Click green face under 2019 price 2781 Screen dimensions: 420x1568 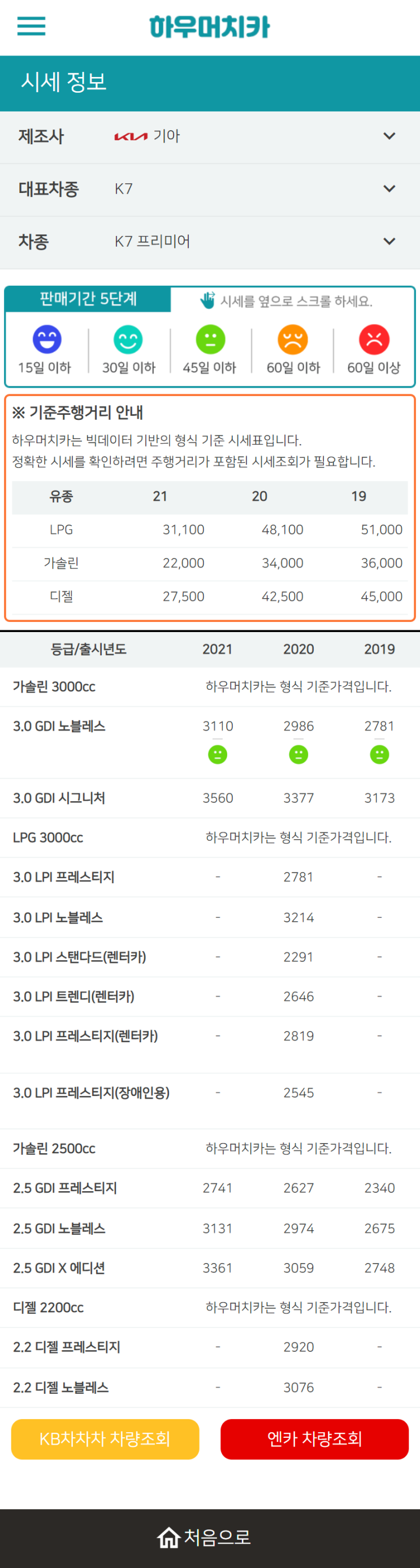(379, 755)
